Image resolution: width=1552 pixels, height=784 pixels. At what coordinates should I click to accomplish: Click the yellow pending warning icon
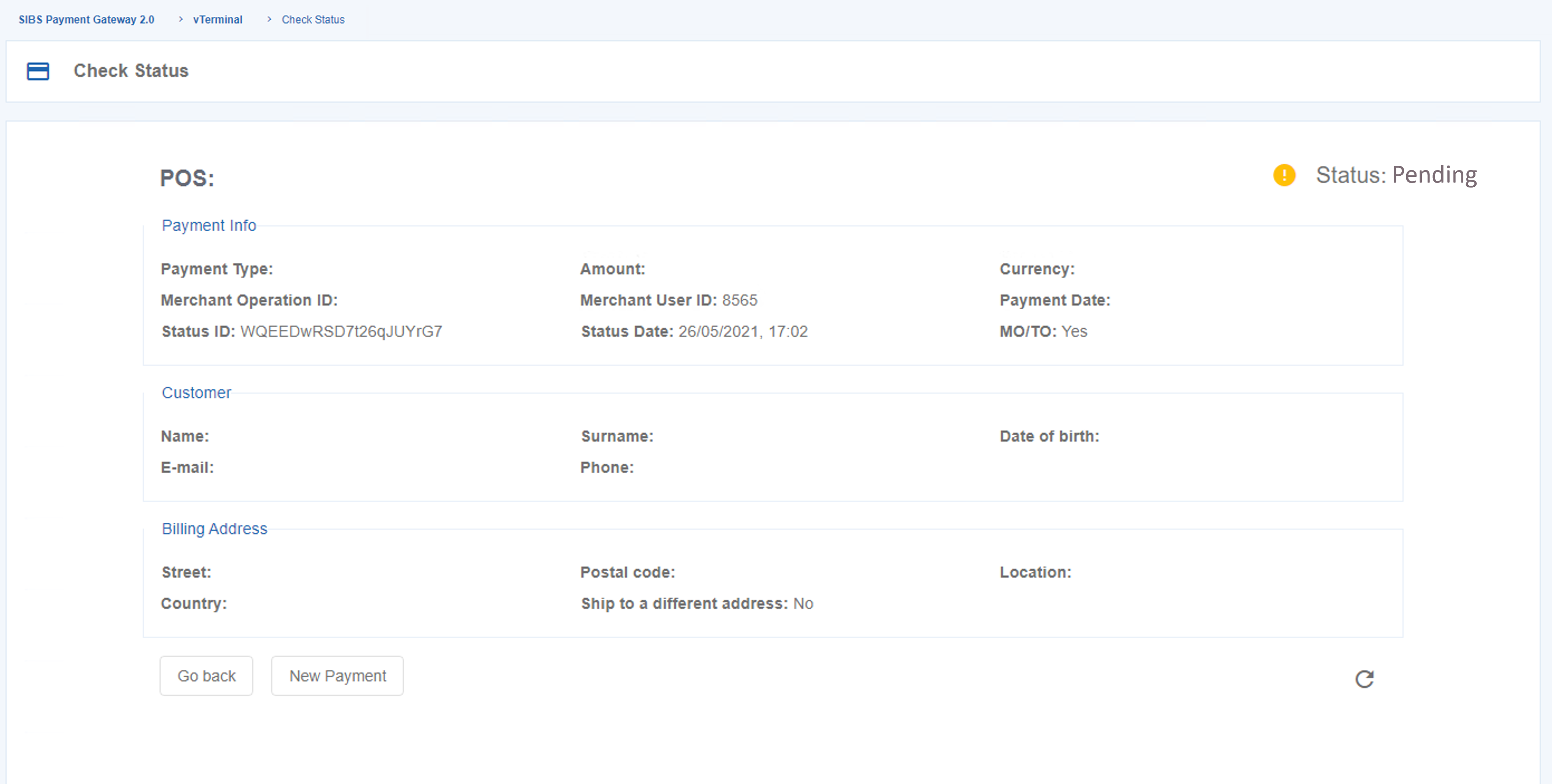(1284, 175)
